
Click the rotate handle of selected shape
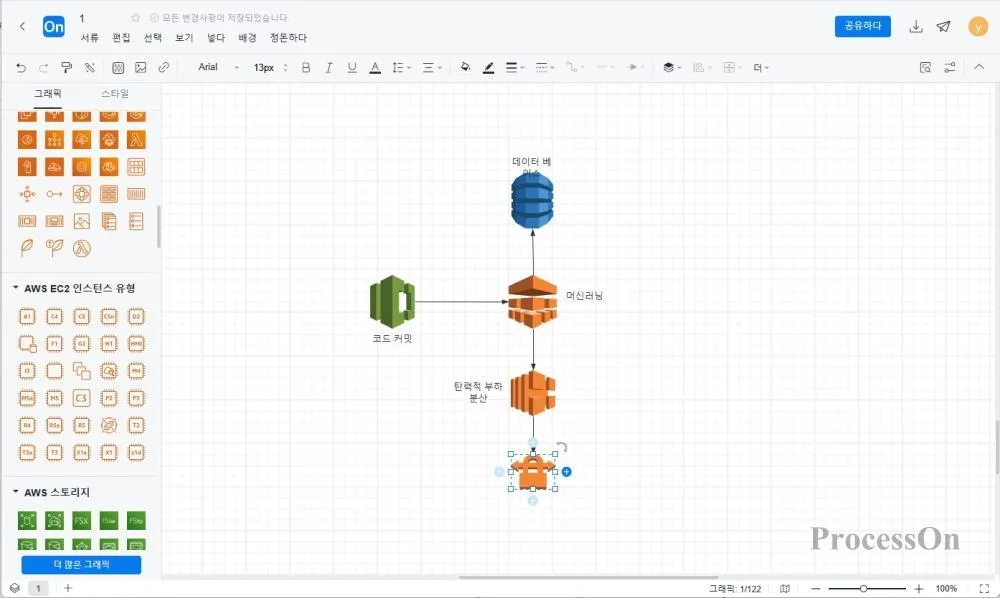[x=562, y=447]
